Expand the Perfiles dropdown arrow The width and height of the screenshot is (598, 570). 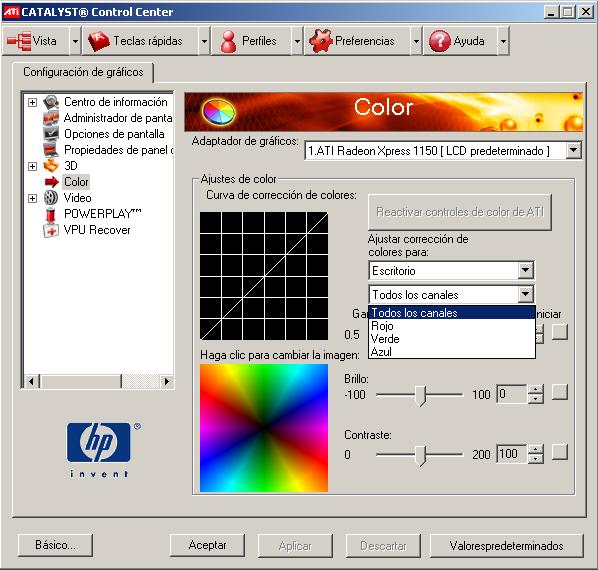(x=297, y=41)
